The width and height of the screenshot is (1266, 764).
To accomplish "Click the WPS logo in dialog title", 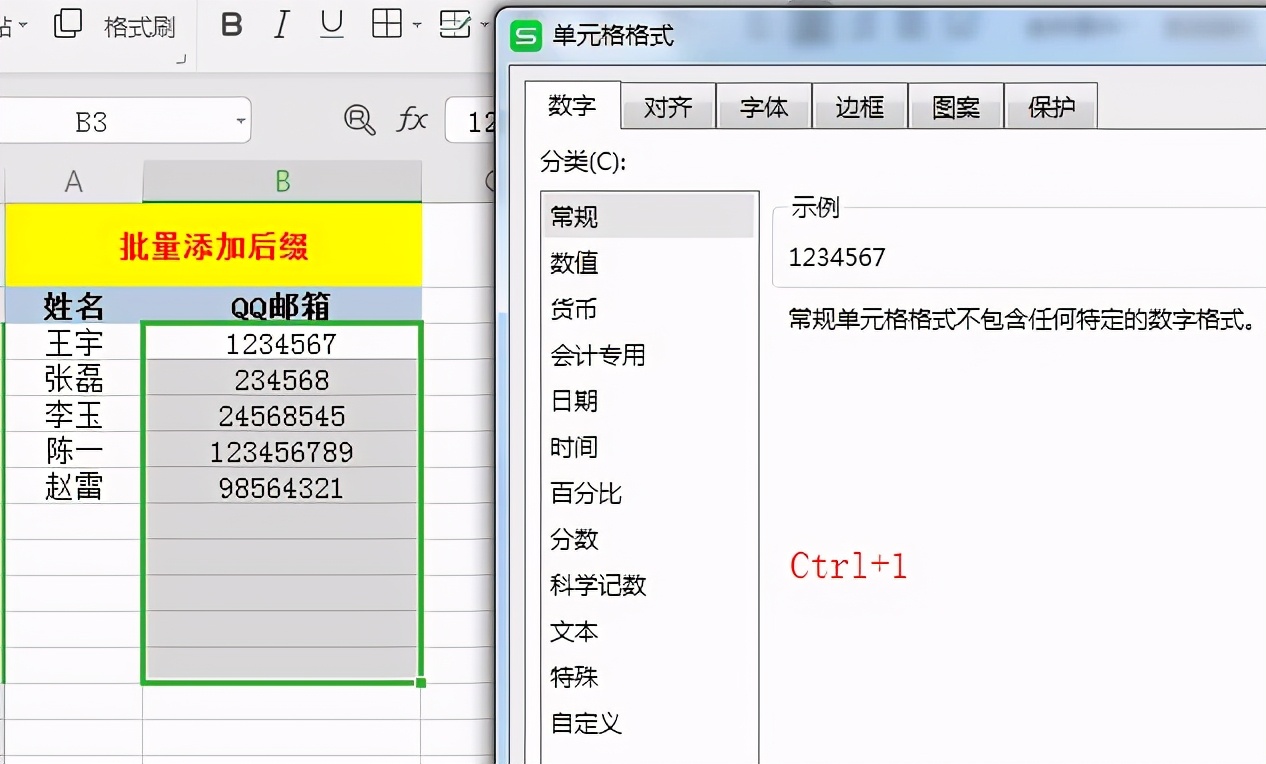I will click(525, 36).
